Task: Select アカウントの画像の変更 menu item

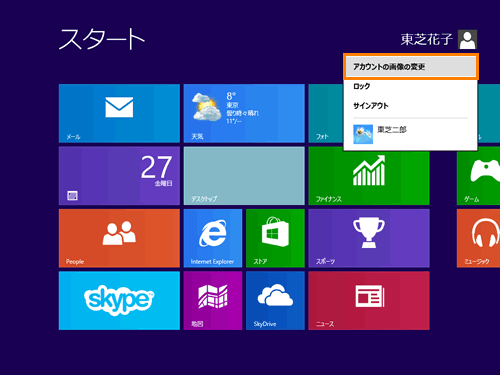Action: (x=411, y=67)
